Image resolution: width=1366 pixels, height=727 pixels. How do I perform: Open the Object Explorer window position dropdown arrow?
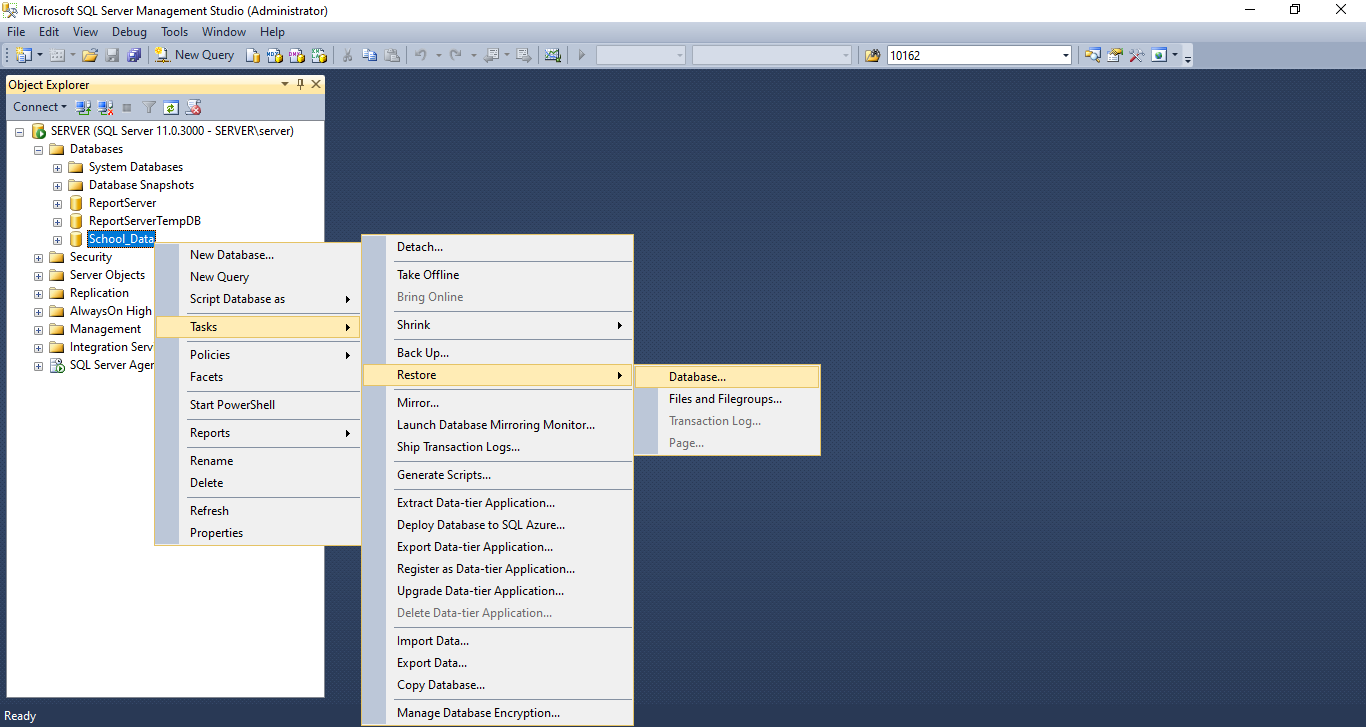pyautogui.click(x=285, y=85)
